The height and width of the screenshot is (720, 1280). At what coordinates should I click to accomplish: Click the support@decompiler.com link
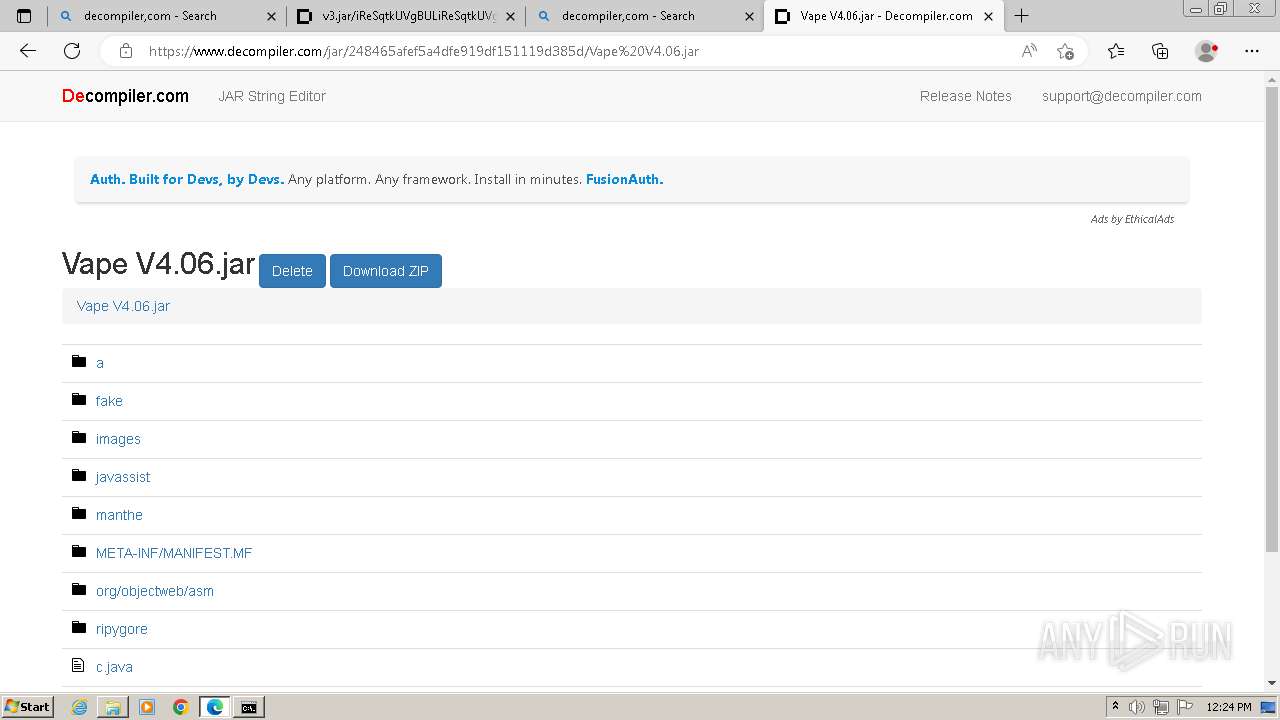click(x=1122, y=96)
